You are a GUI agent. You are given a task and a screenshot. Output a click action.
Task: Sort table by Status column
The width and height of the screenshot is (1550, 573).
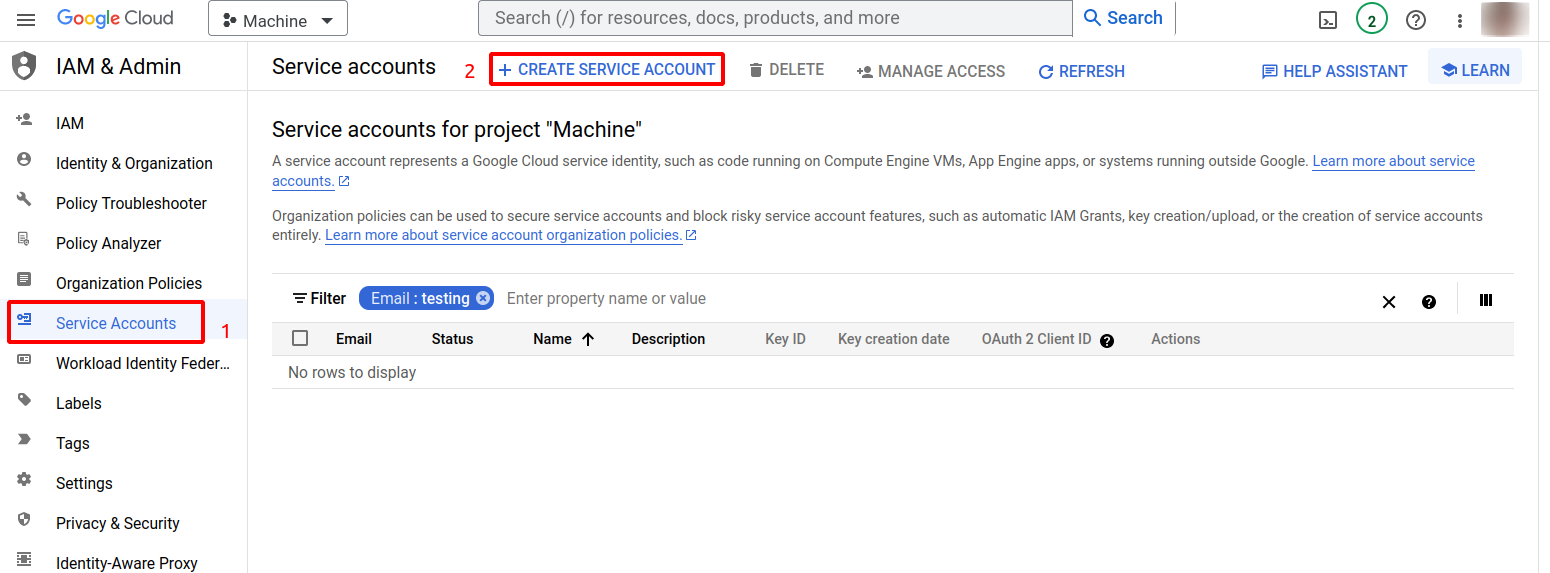point(452,339)
